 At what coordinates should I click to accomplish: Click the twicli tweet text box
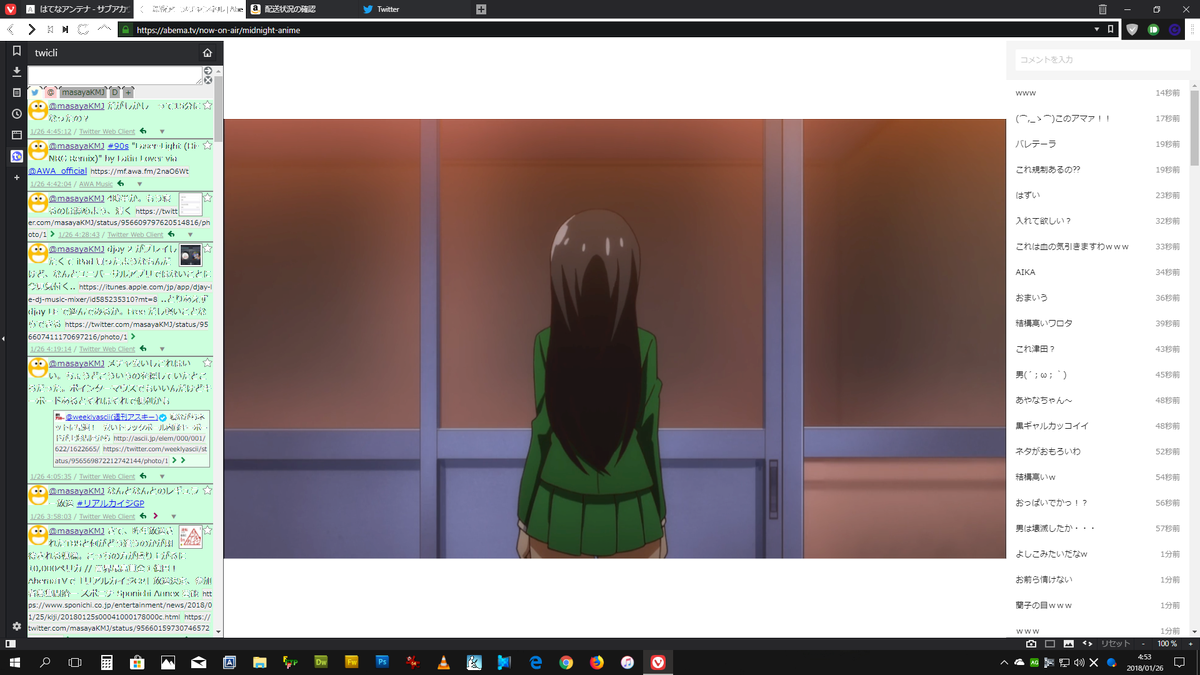pos(116,76)
